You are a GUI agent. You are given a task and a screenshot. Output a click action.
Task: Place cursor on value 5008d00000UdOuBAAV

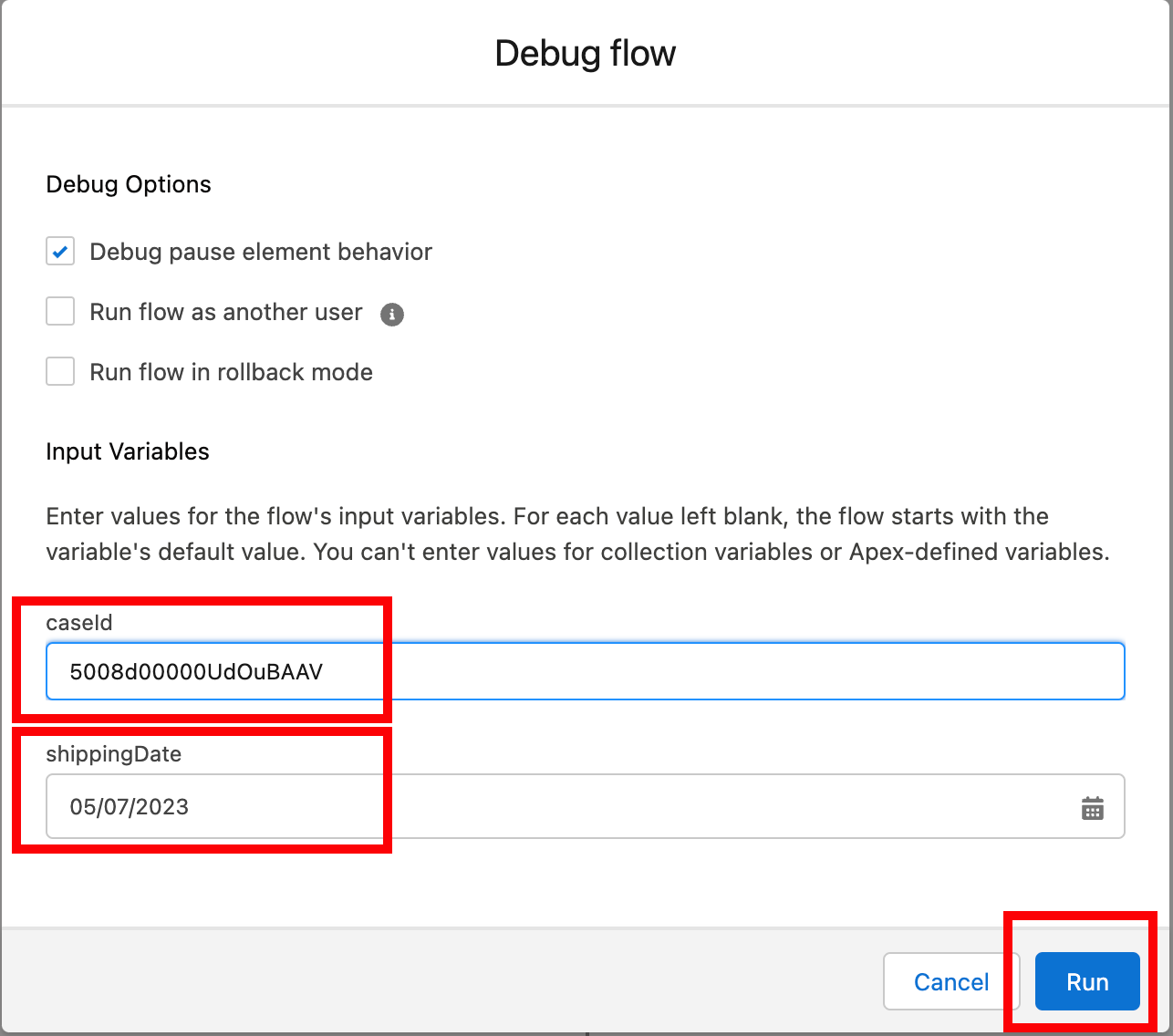pyautogui.click(x=196, y=672)
